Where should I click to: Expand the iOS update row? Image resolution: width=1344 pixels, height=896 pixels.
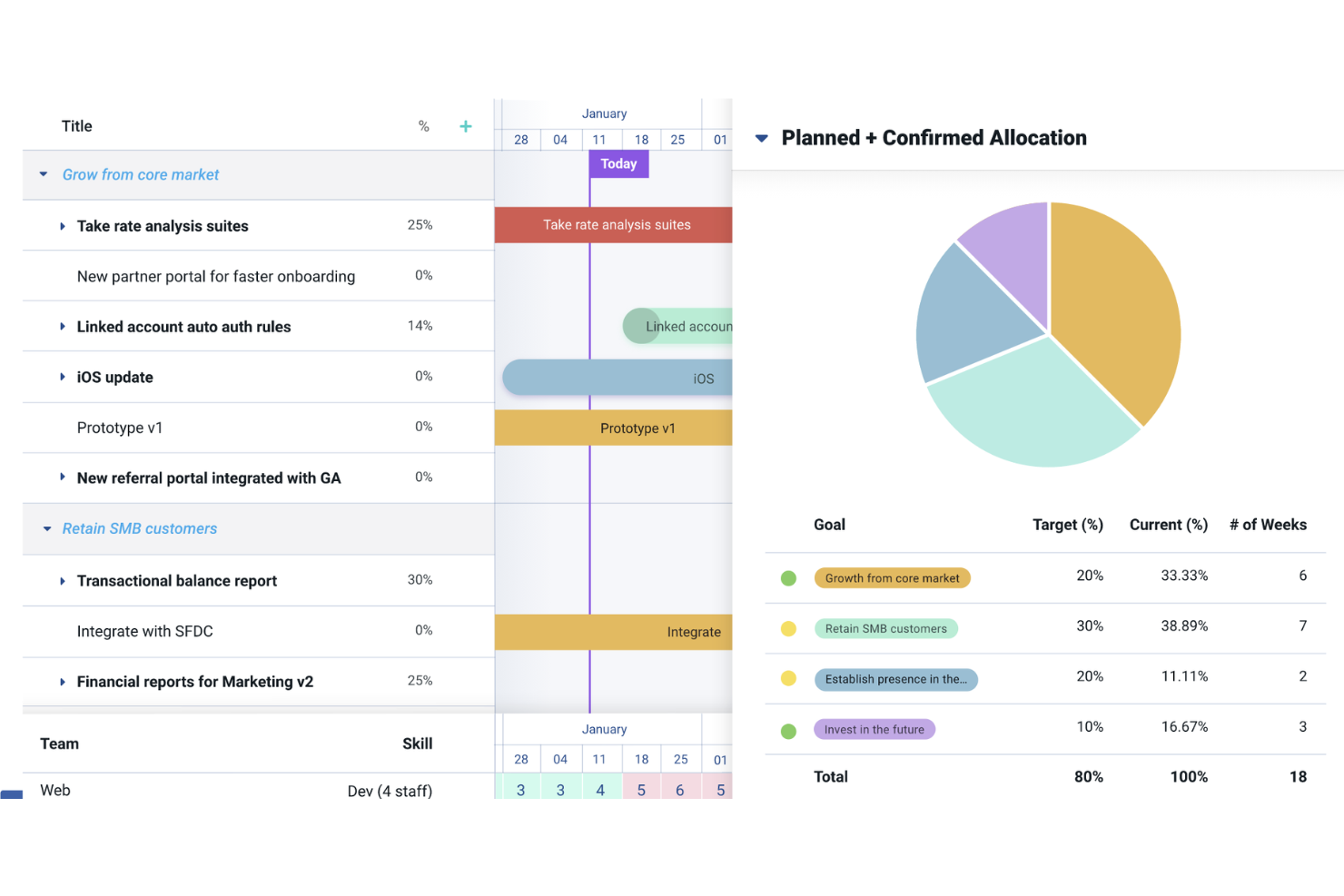coord(62,377)
